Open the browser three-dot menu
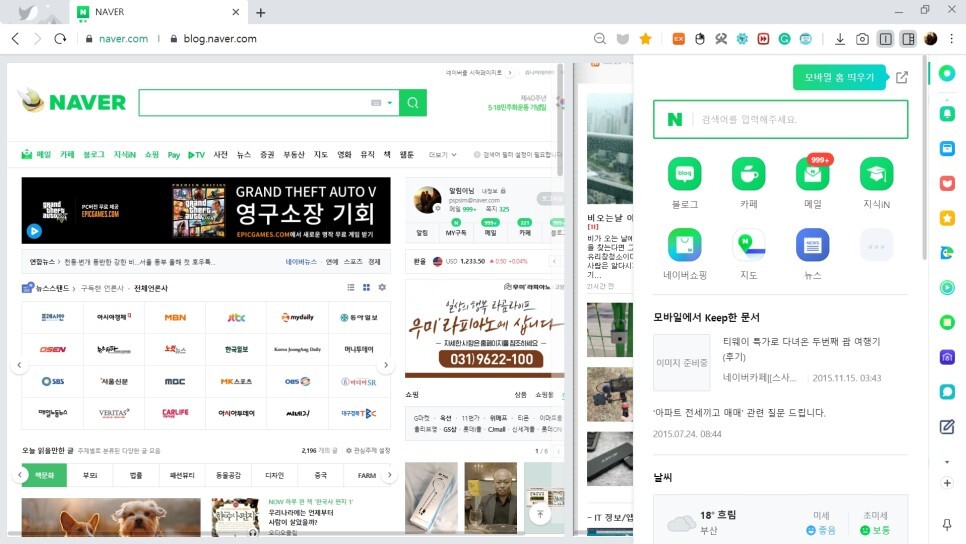Image resolution: width=966 pixels, height=544 pixels. tap(952, 39)
